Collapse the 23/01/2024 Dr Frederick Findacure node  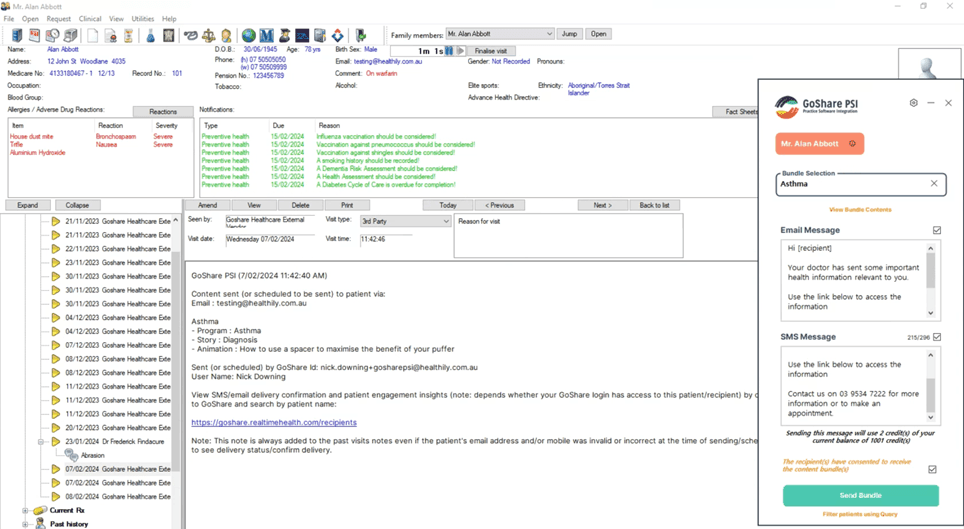coord(41,442)
